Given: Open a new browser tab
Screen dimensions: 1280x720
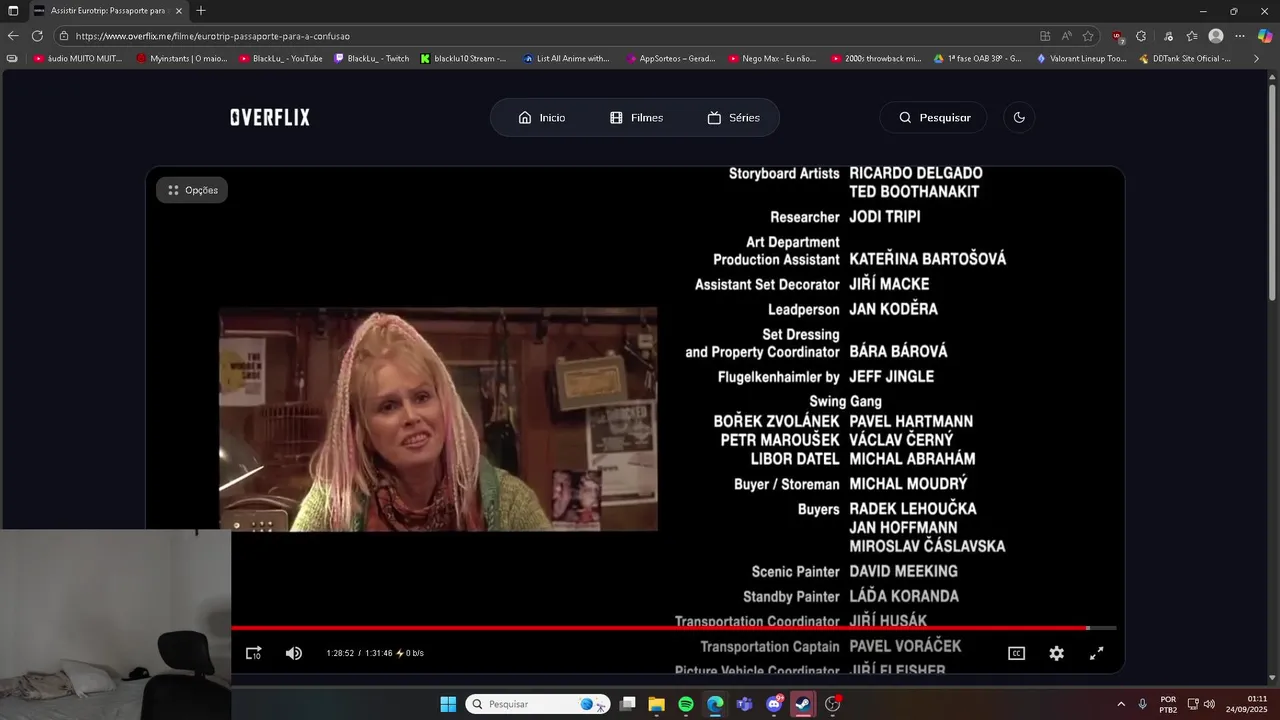Looking at the screenshot, I should 201,11.
